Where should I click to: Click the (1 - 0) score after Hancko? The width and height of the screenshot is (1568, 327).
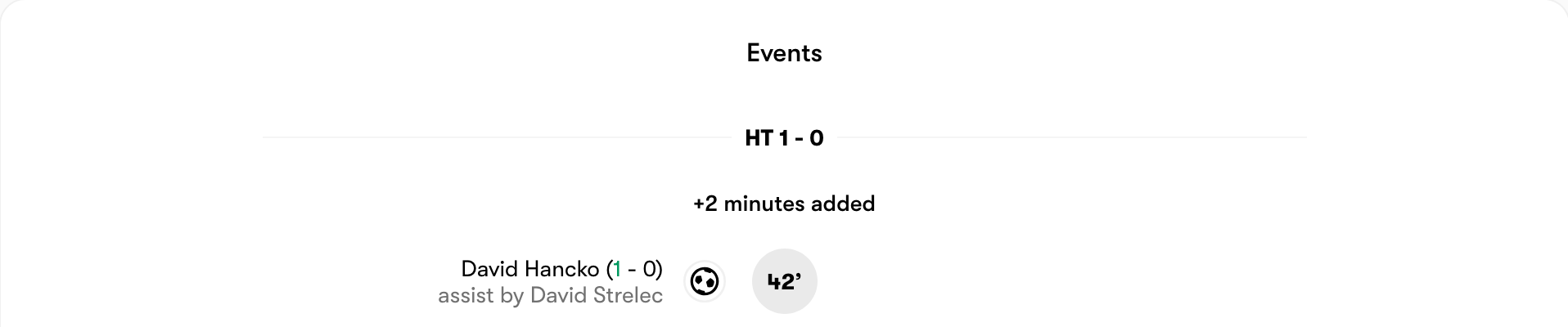click(634, 269)
